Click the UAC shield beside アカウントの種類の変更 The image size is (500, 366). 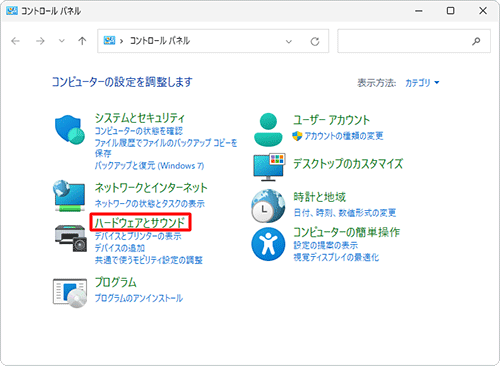[297, 136]
